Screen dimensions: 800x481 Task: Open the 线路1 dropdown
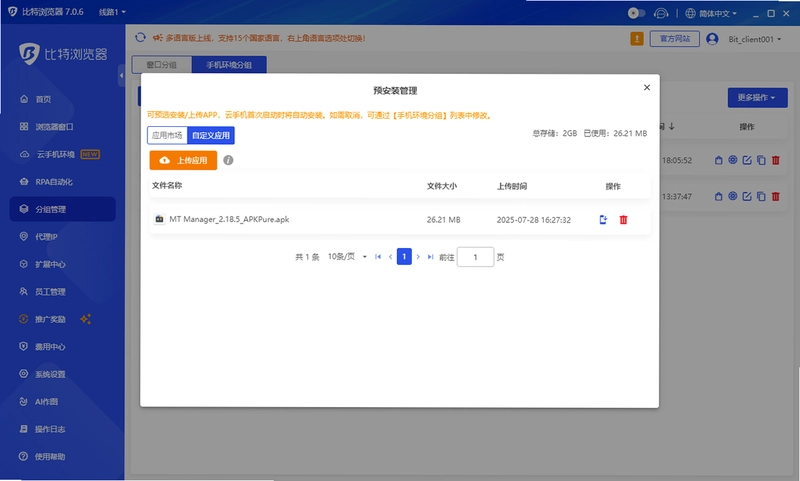point(112,12)
